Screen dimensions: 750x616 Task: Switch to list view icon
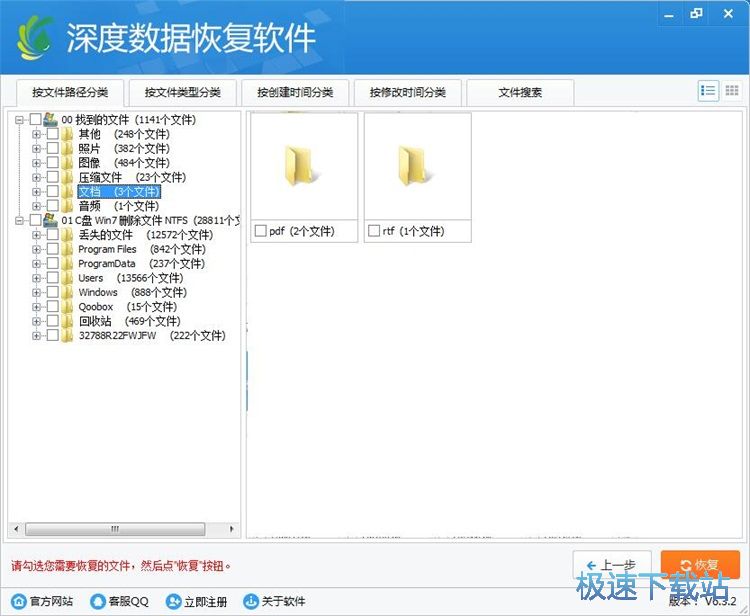click(708, 90)
